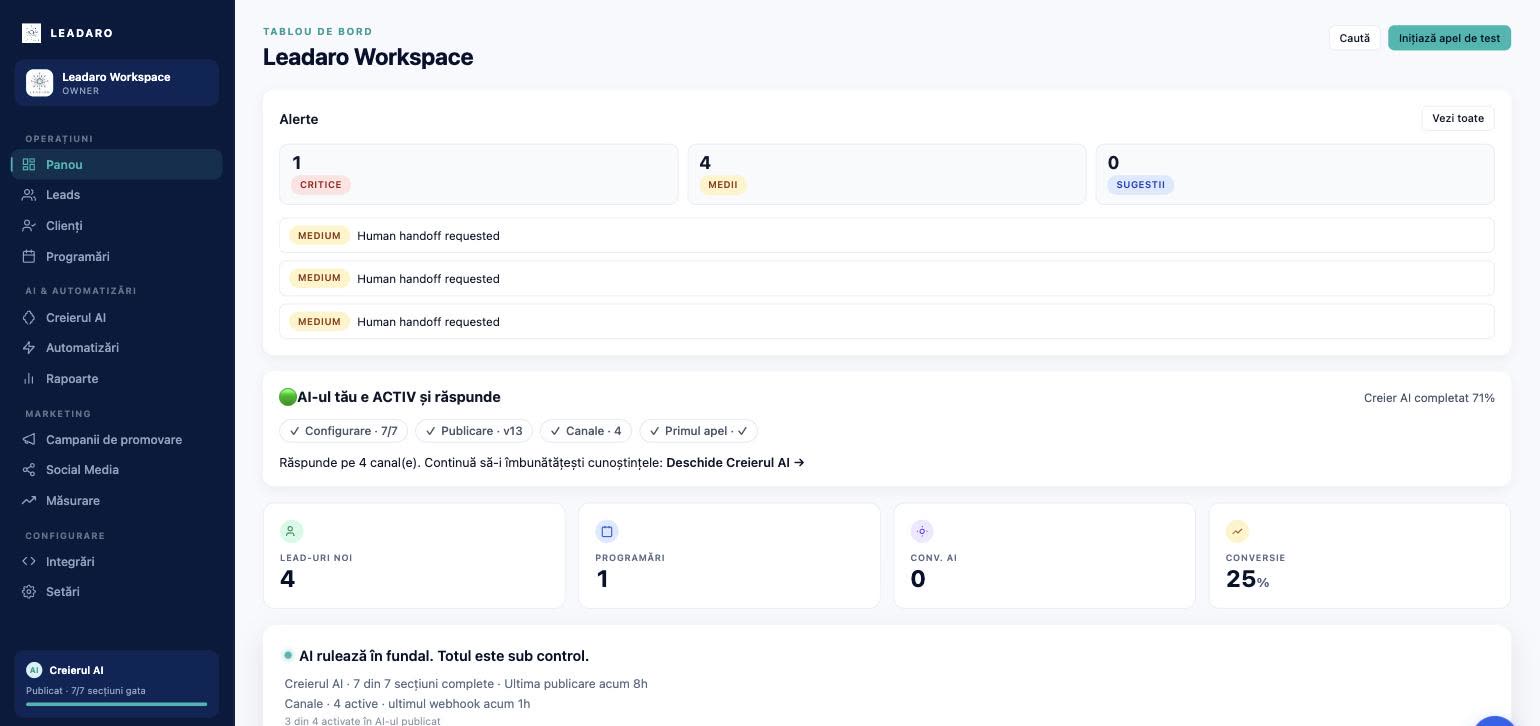Click the purple icon on Conv. AI card

point(922,531)
